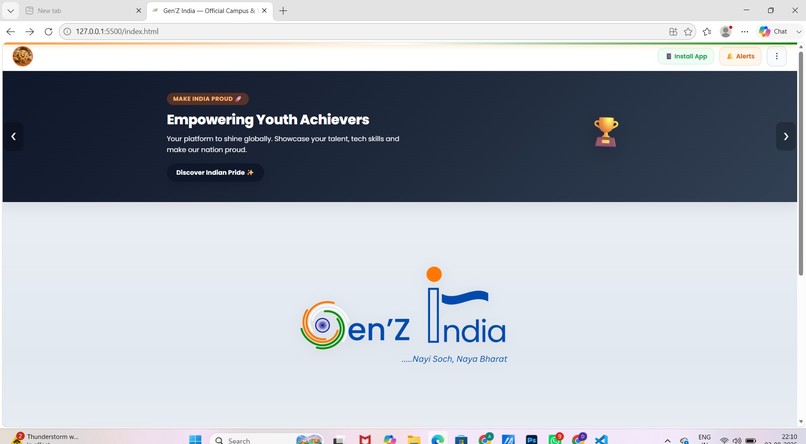This screenshot has height=444, width=806.
Task: Click the Empowering Youth Achievers heading
Action: pos(268,120)
